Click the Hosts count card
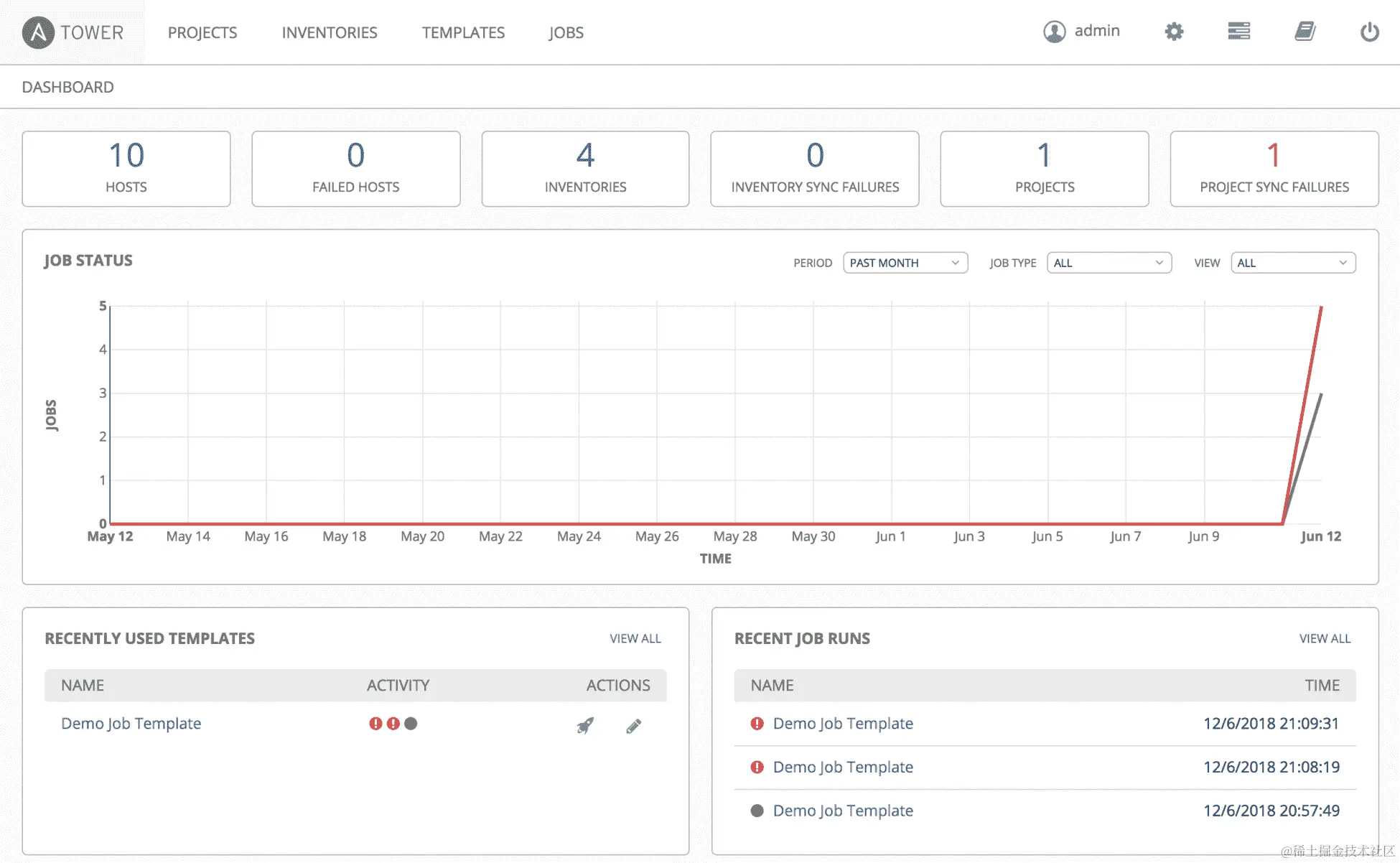This screenshot has height=863, width=1400. click(126, 169)
